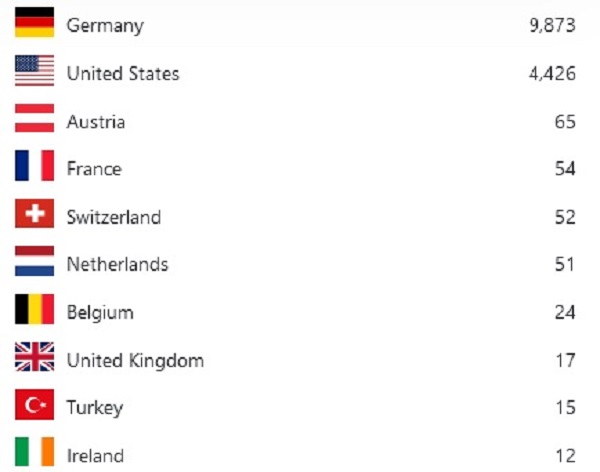Click the Austria flag icon
600x472 pixels.
tap(34, 118)
